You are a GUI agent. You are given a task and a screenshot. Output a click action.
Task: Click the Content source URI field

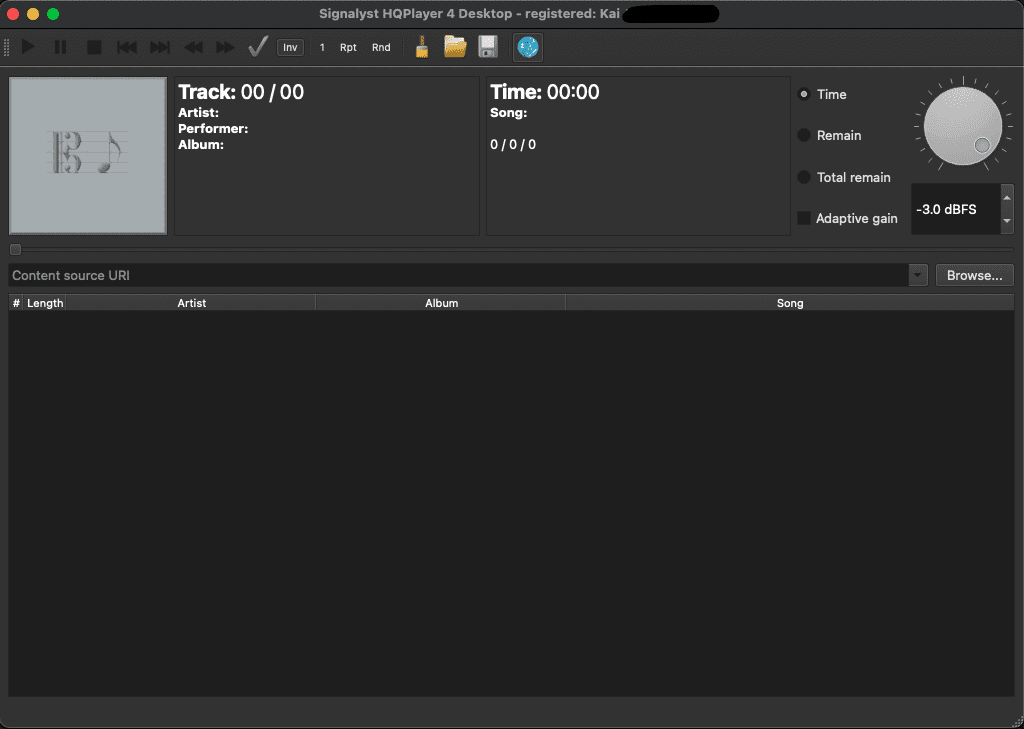pyautogui.click(x=458, y=276)
